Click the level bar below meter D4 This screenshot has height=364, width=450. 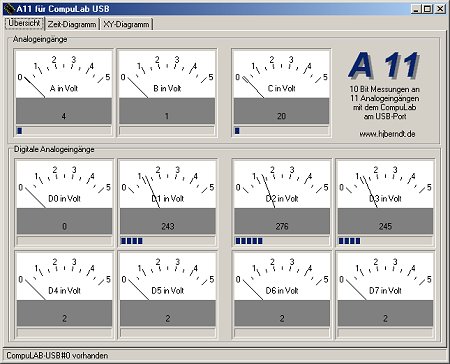click(64, 333)
